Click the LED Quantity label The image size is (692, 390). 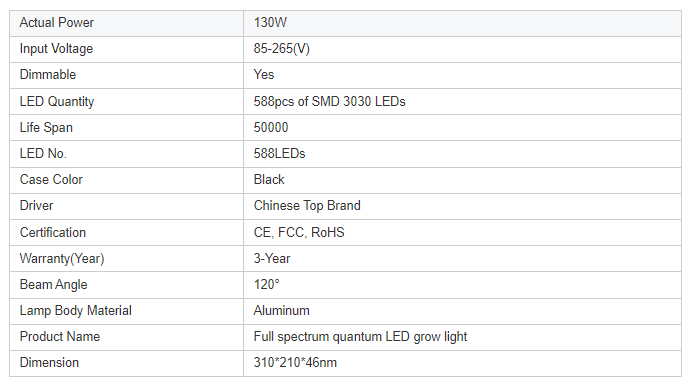57,101
